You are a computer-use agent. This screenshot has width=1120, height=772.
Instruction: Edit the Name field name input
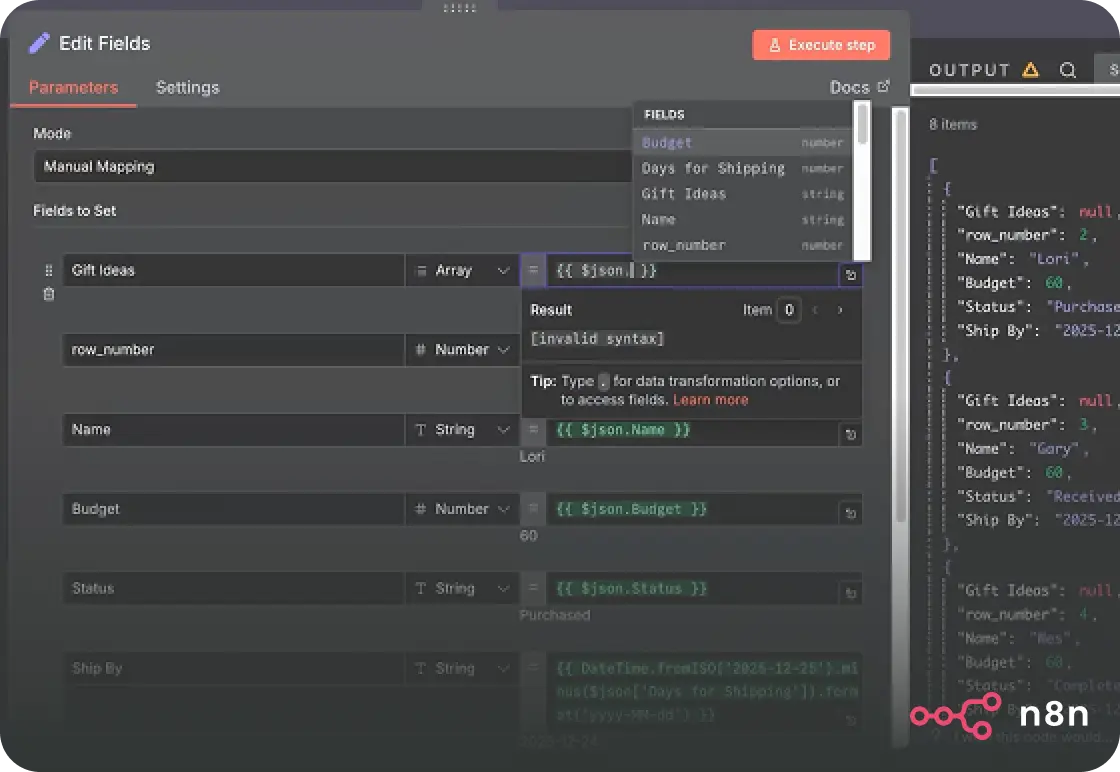233,429
